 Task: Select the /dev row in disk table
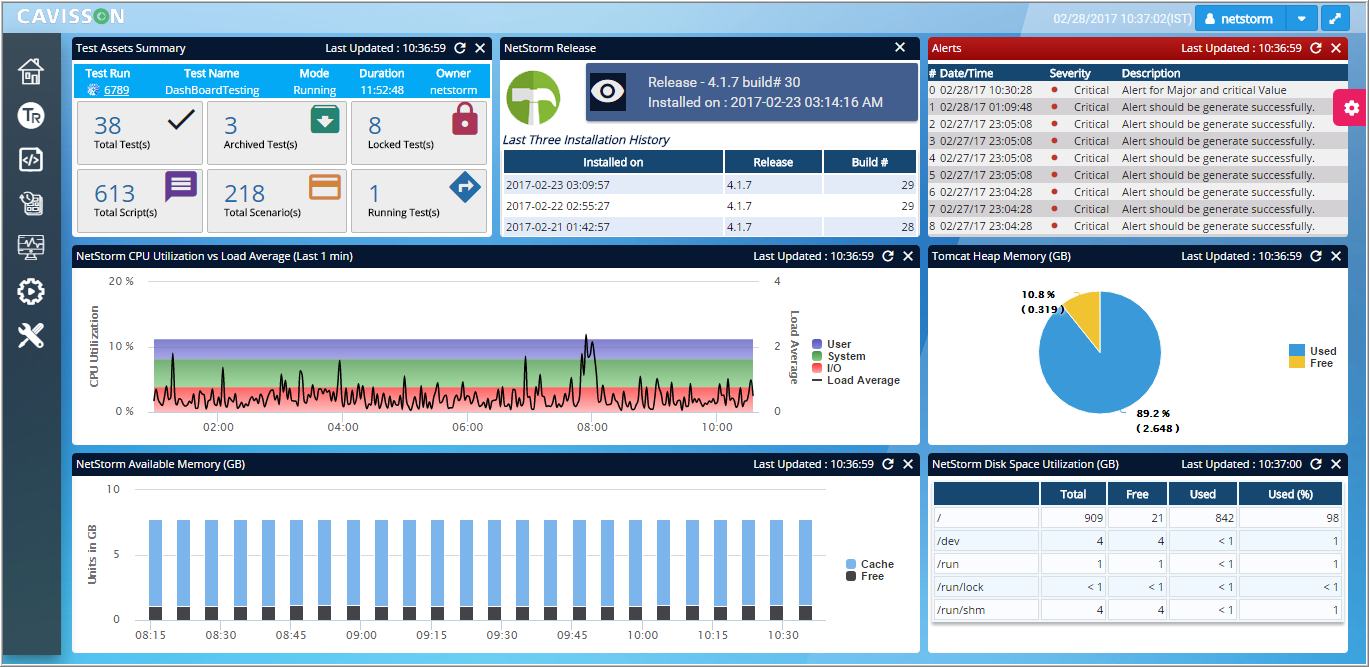1138,541
